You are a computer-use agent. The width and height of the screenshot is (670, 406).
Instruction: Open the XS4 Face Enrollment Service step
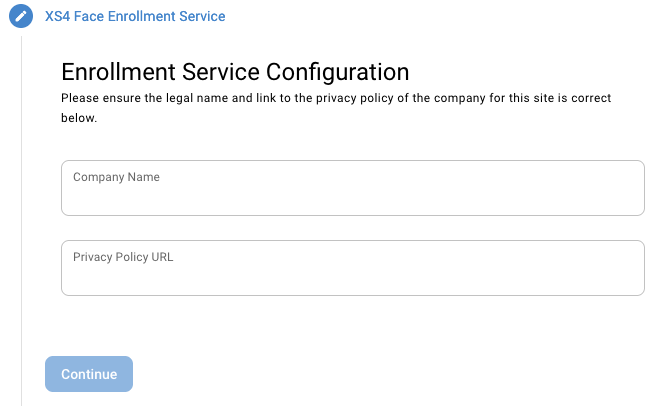pos(135,16)
